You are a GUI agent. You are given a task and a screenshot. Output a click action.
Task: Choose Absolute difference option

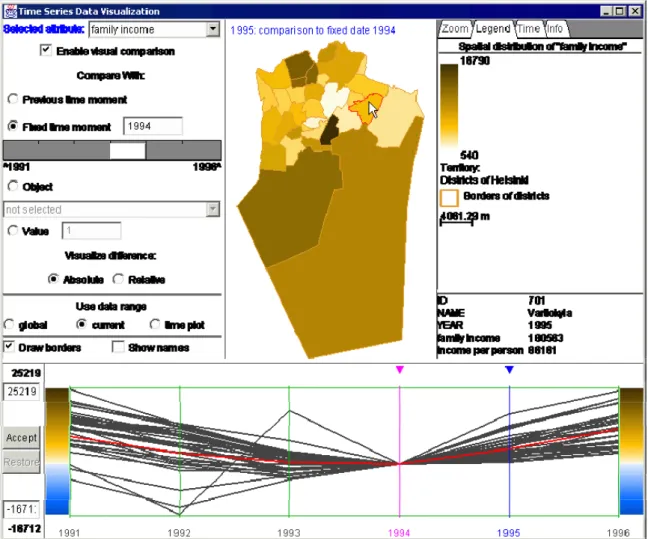53,279
